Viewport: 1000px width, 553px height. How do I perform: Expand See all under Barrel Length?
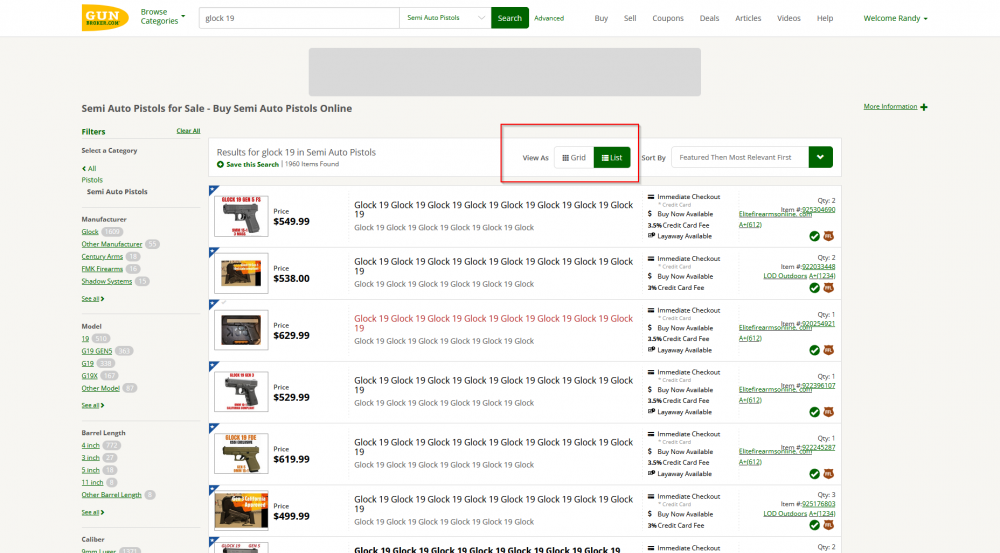[92, 512]
